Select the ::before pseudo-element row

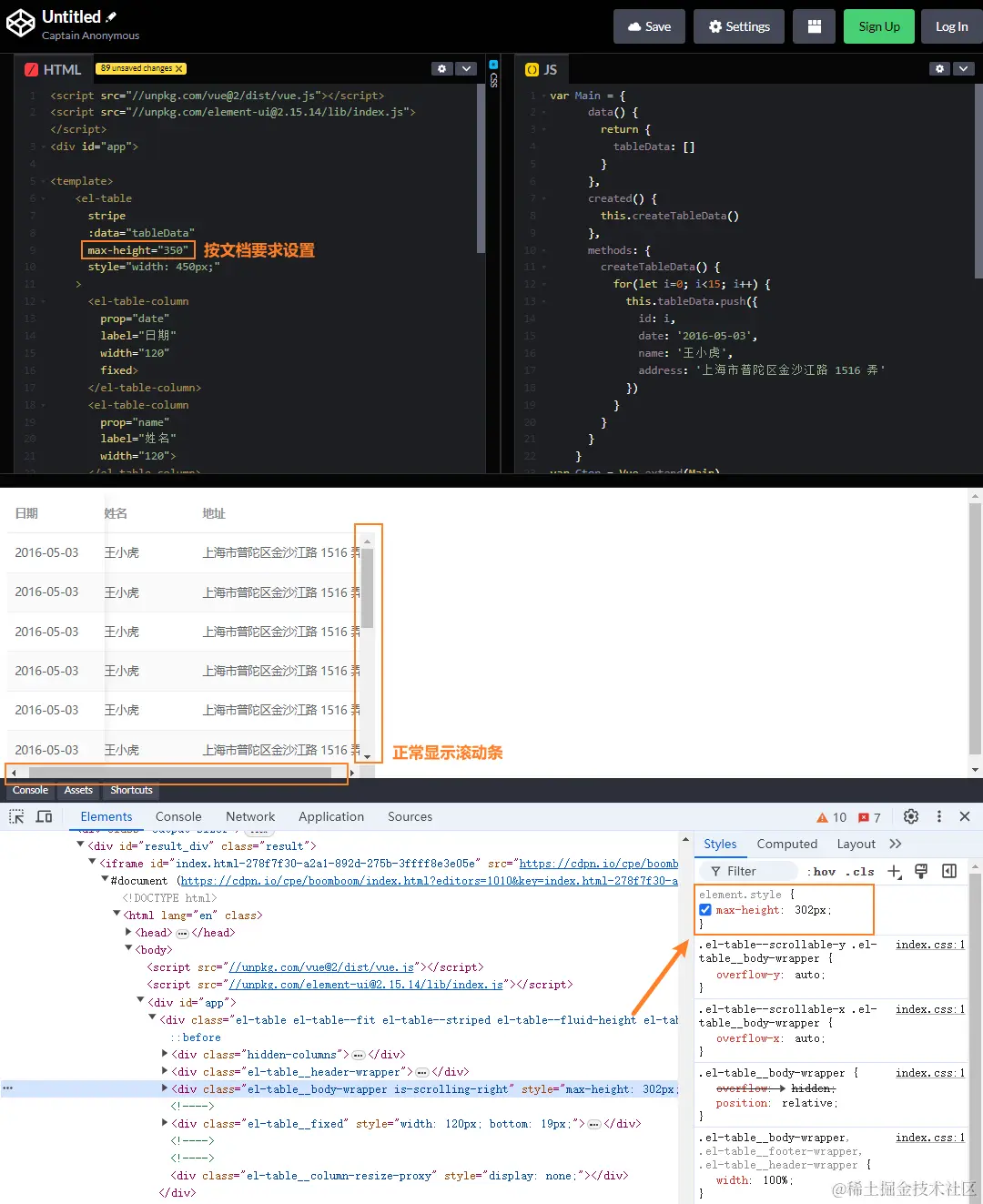[196, 1037]
